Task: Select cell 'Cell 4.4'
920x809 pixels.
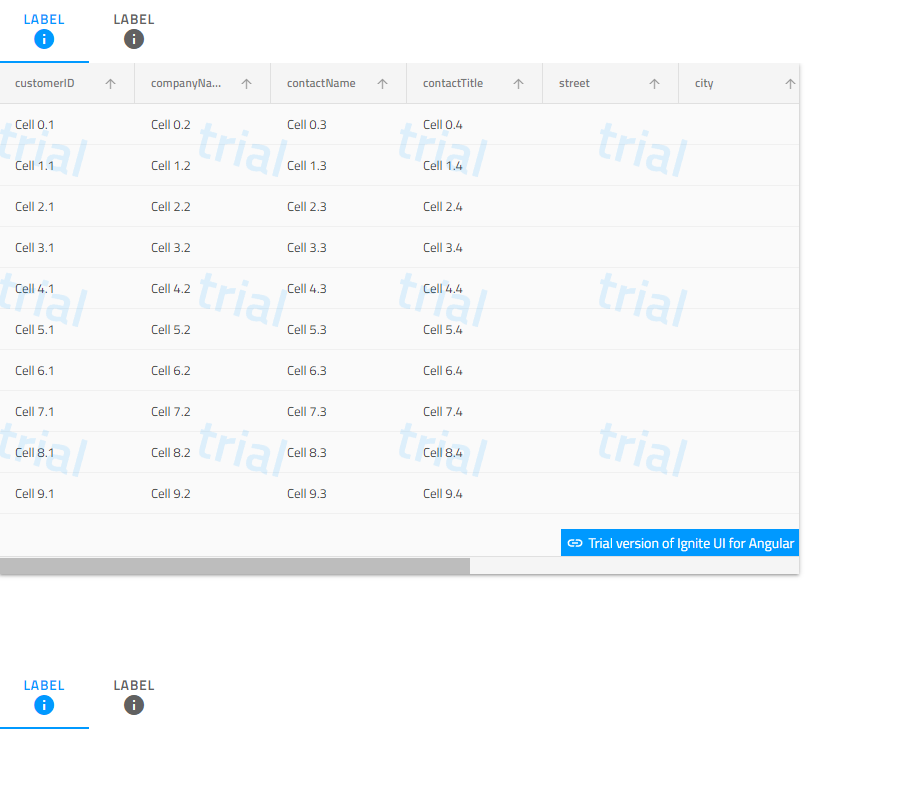Action: [x=475, y=289]
